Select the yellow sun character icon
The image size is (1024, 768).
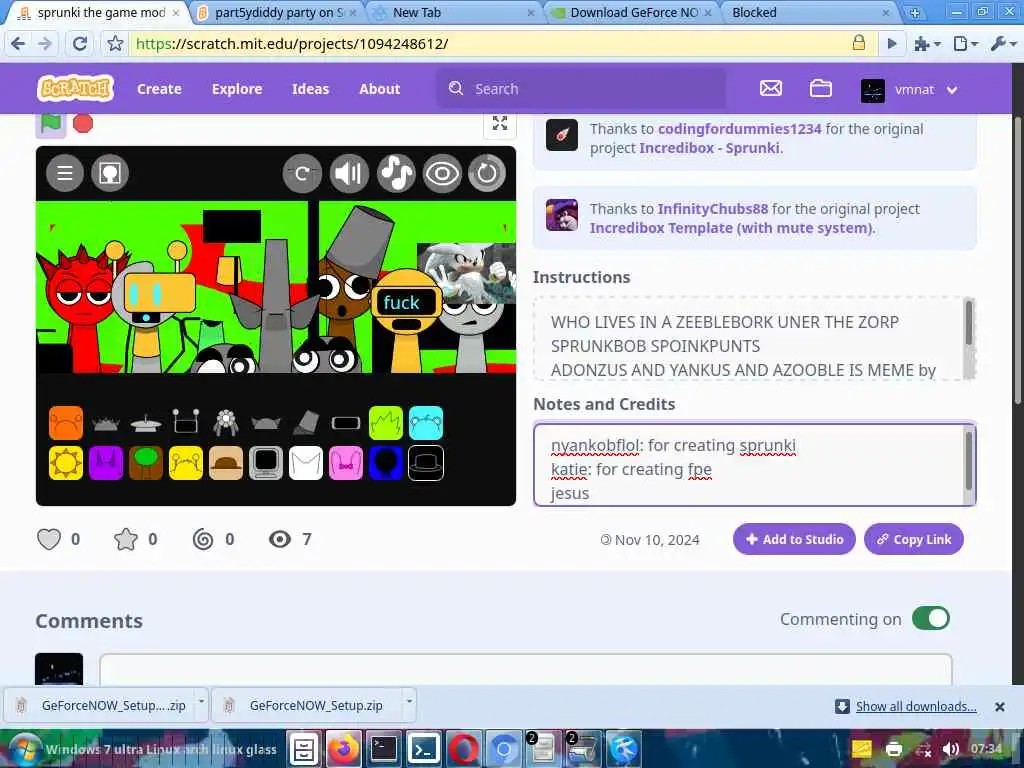66,463
